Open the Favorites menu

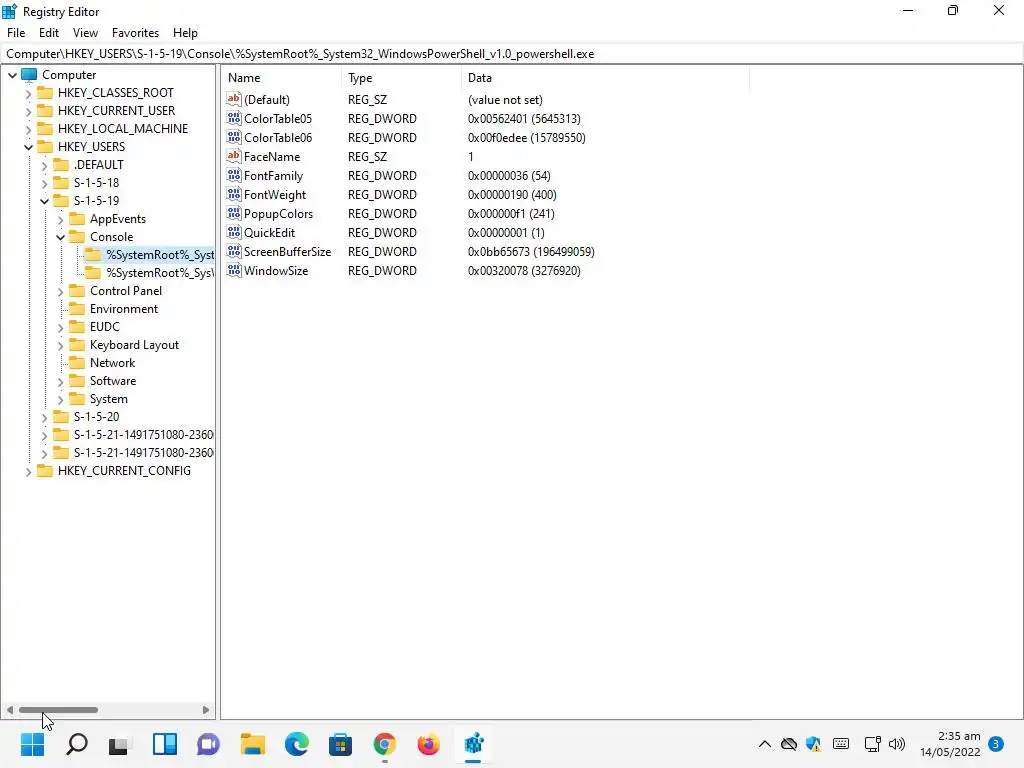click(x=135, y=33)
